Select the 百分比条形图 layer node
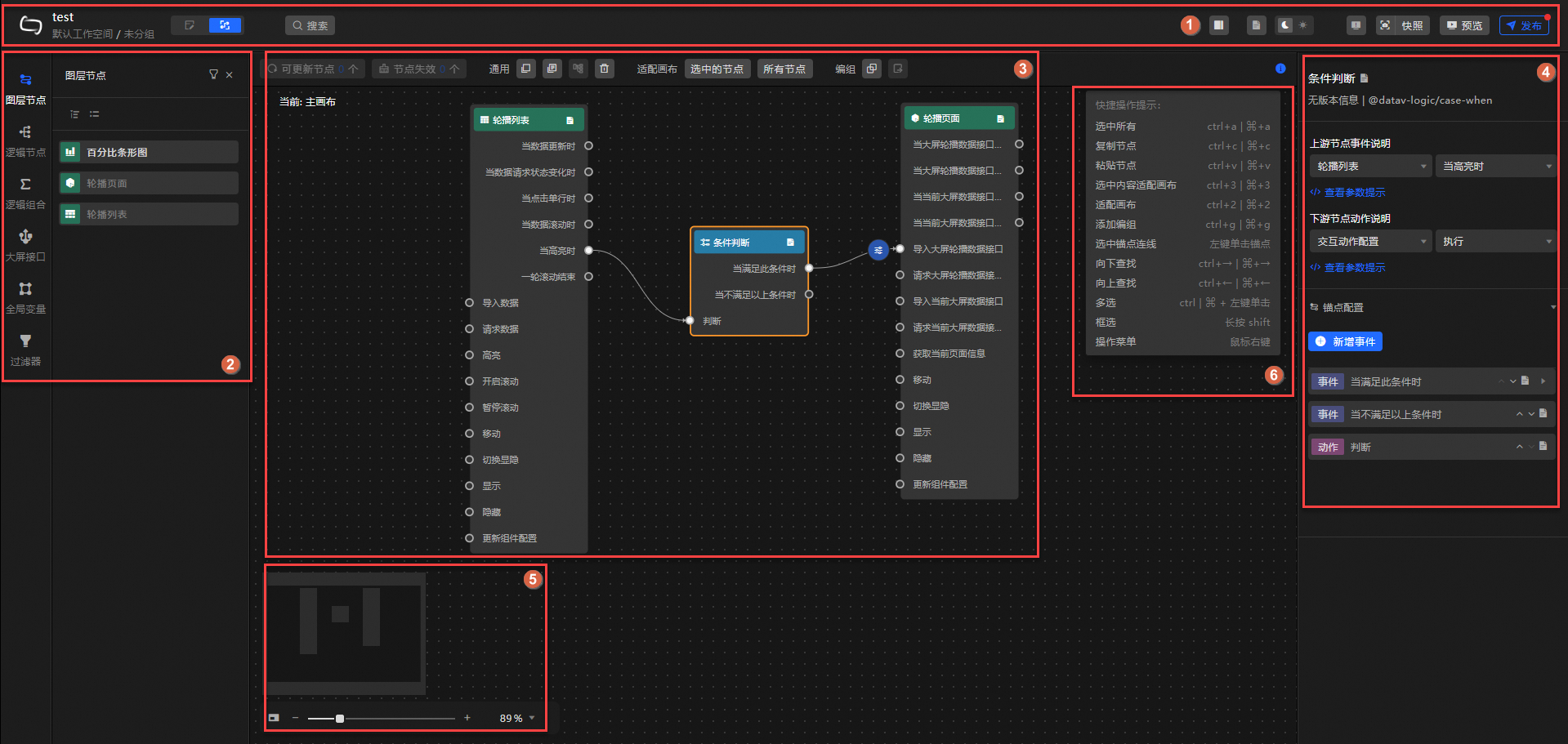Viewport: 1568px width, 744px height. 149,152
